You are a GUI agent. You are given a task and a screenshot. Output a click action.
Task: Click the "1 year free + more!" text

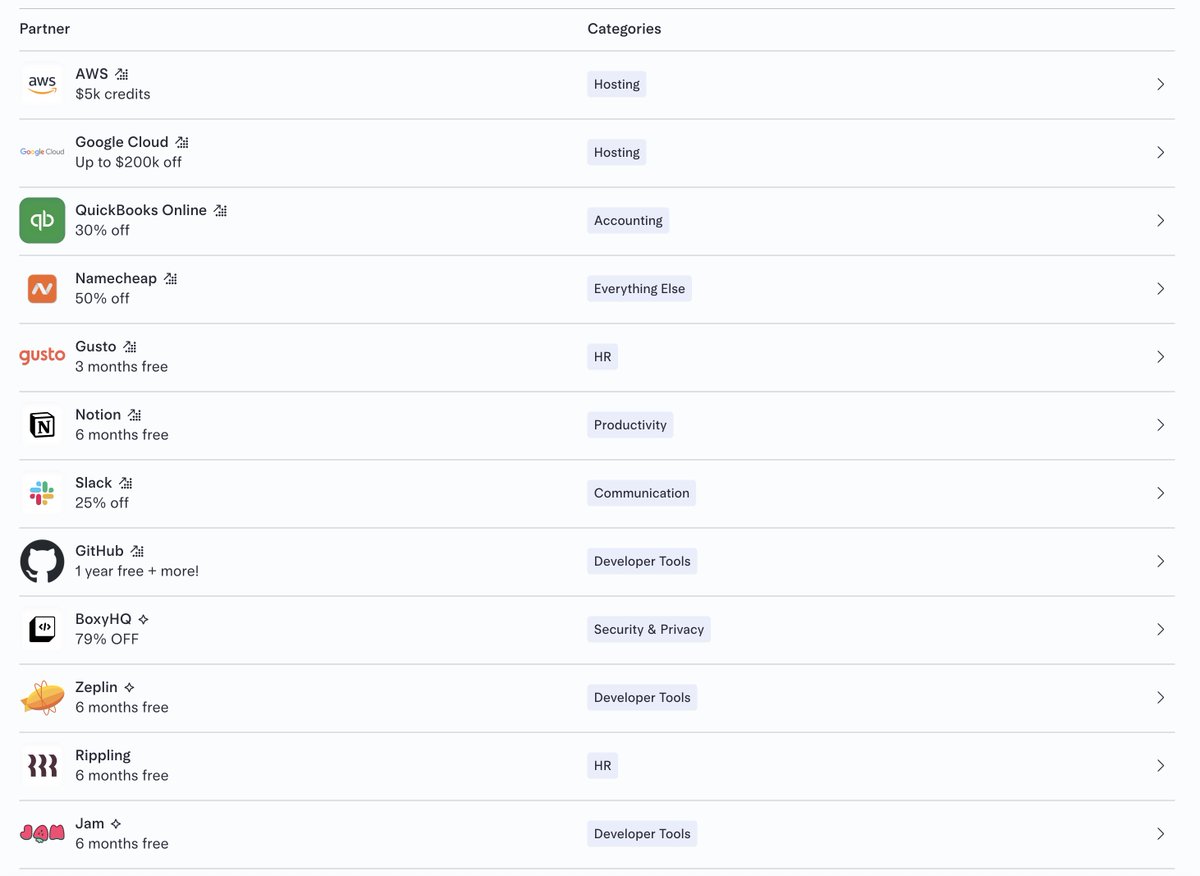137,571
